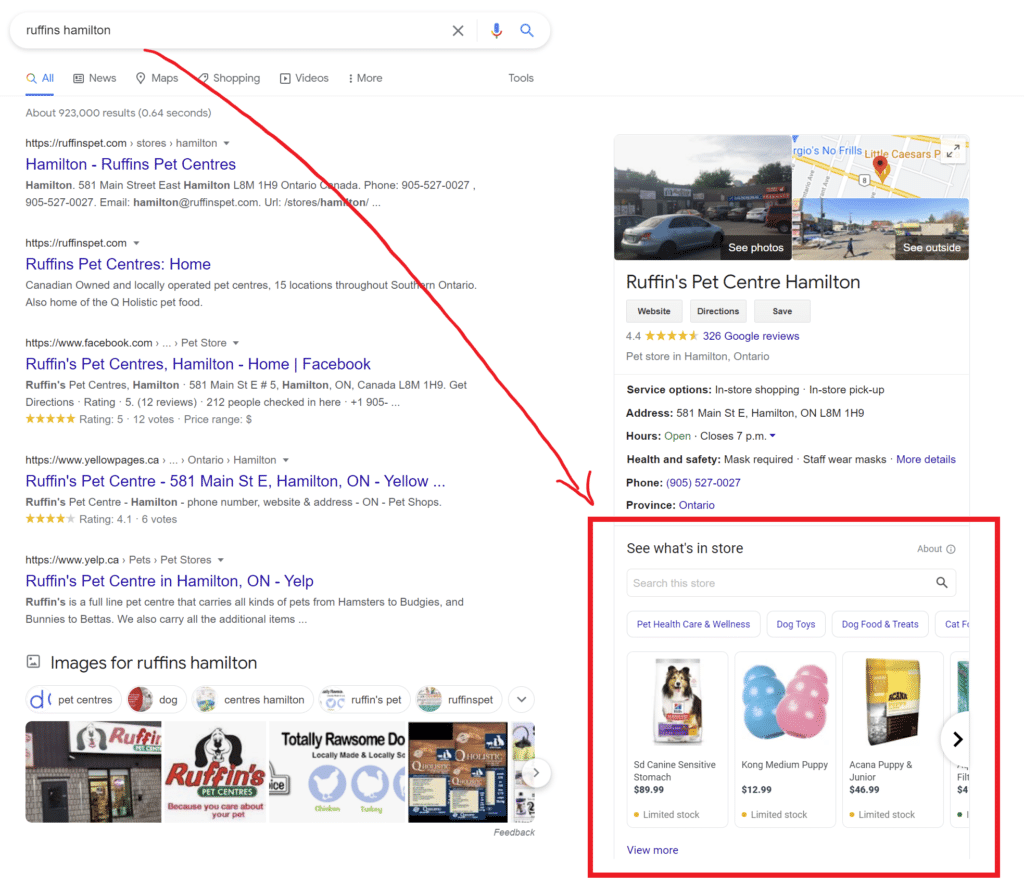This screenshot has width=1024, height=884.
Task: Open Ruffins Pet Centres: Home result
Action: coord(118,264)
